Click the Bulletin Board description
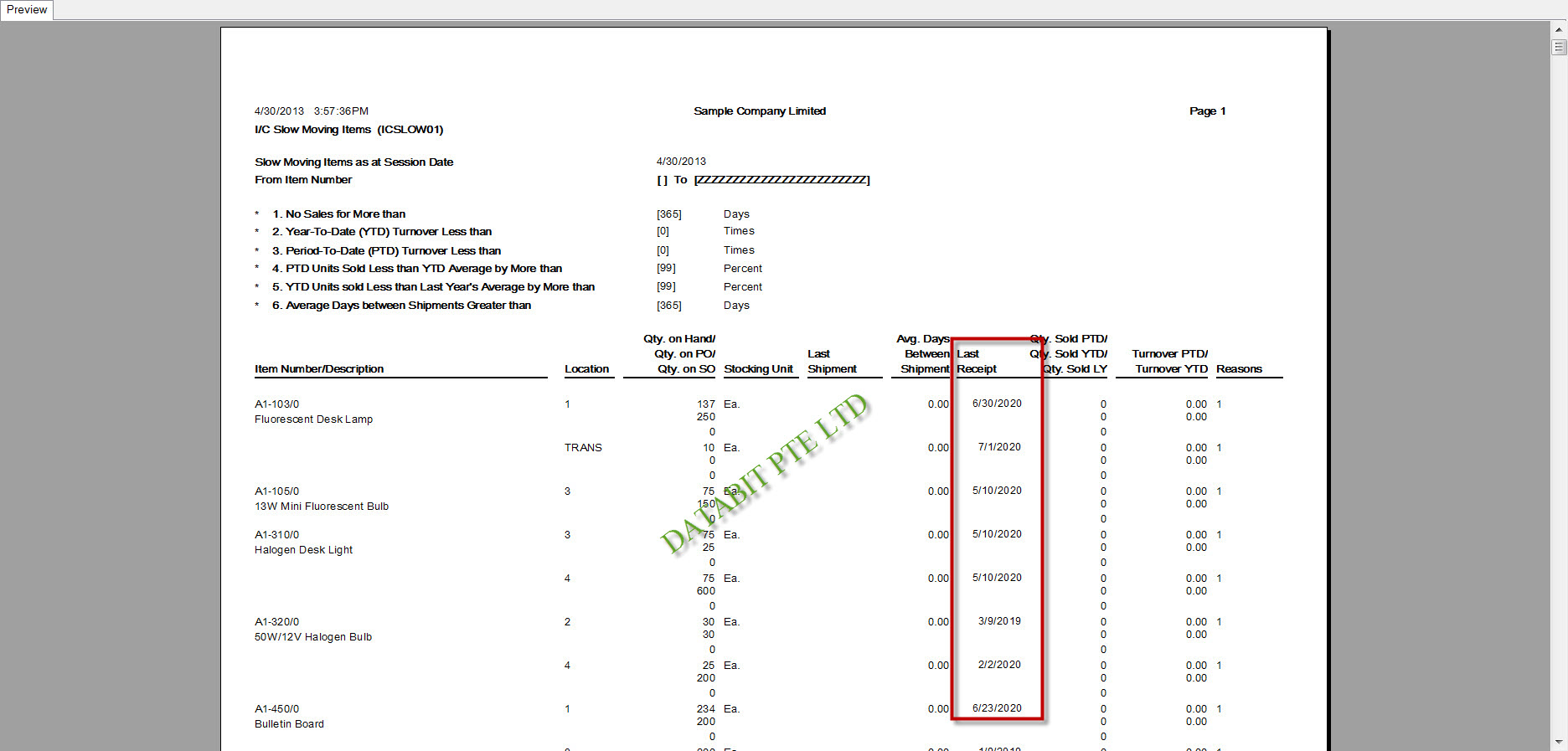The image size is (1568, 751). [289, 724]
